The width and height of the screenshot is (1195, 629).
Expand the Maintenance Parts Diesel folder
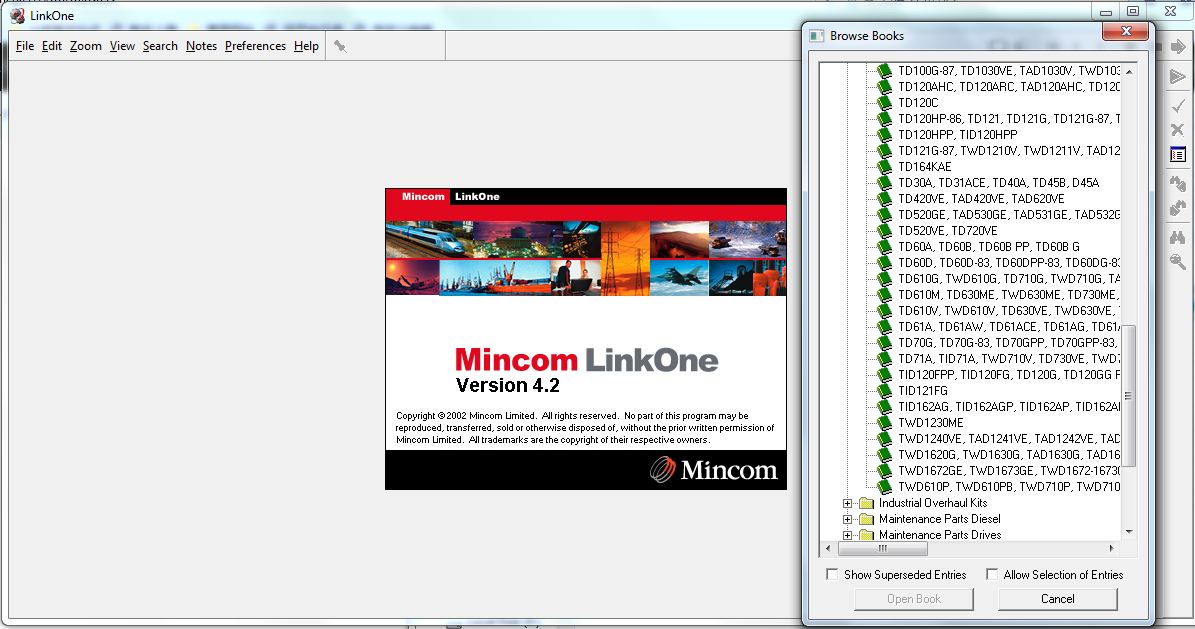coord(847,519)
